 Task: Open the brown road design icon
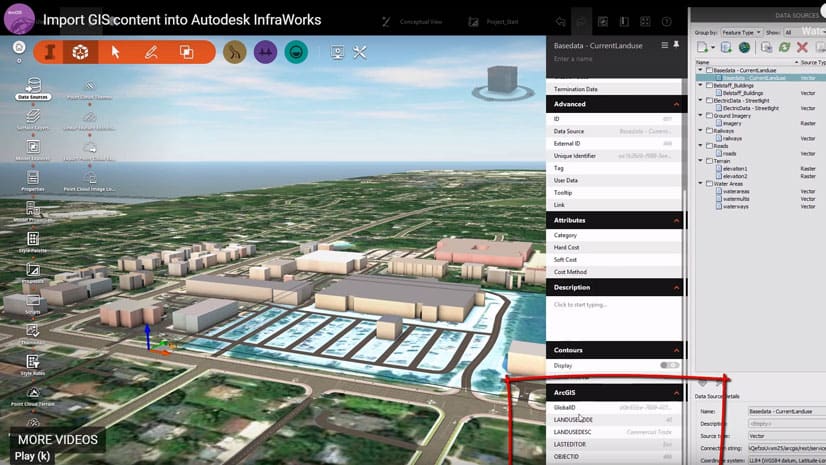235,52
